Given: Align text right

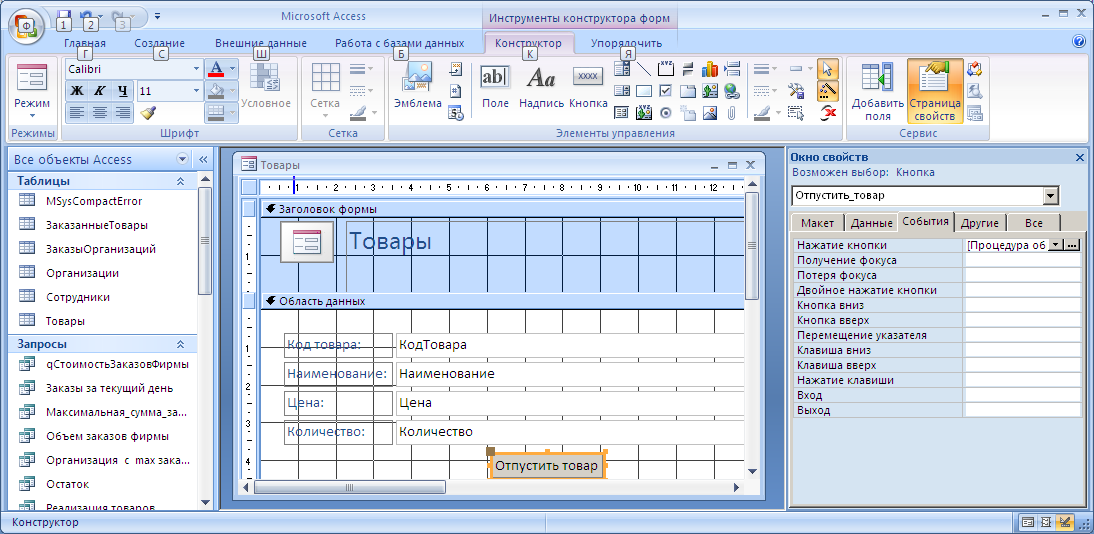Looking at the screenshot, I should pyautogui.click(x=123, y=112).
